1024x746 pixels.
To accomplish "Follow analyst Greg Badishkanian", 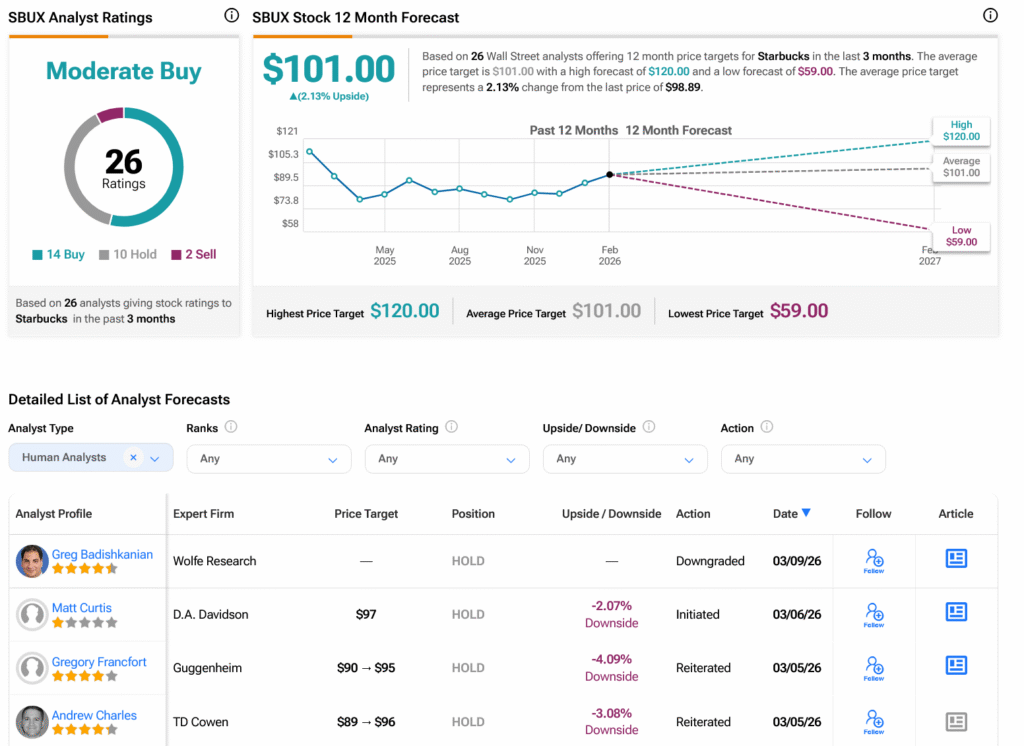I will coord(873,560).
